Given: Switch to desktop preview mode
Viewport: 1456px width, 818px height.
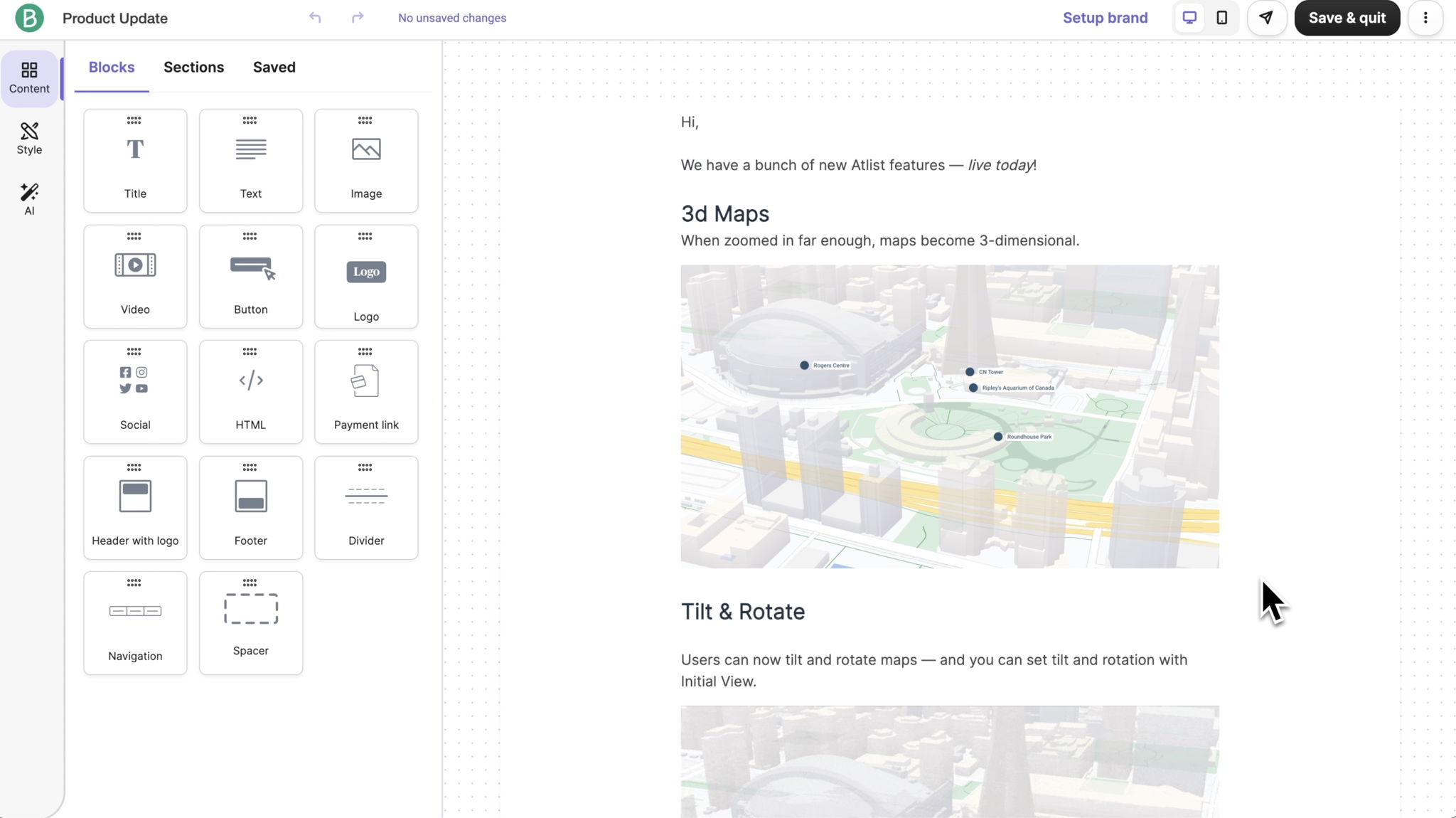Looking at the screenshot, I should [x=1189, y=18].
